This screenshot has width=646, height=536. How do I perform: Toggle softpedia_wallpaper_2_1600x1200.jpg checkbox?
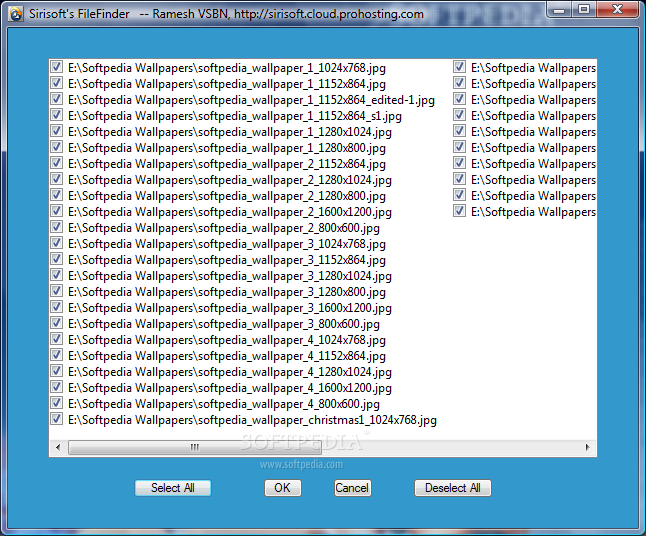click(x=56, y=211)
